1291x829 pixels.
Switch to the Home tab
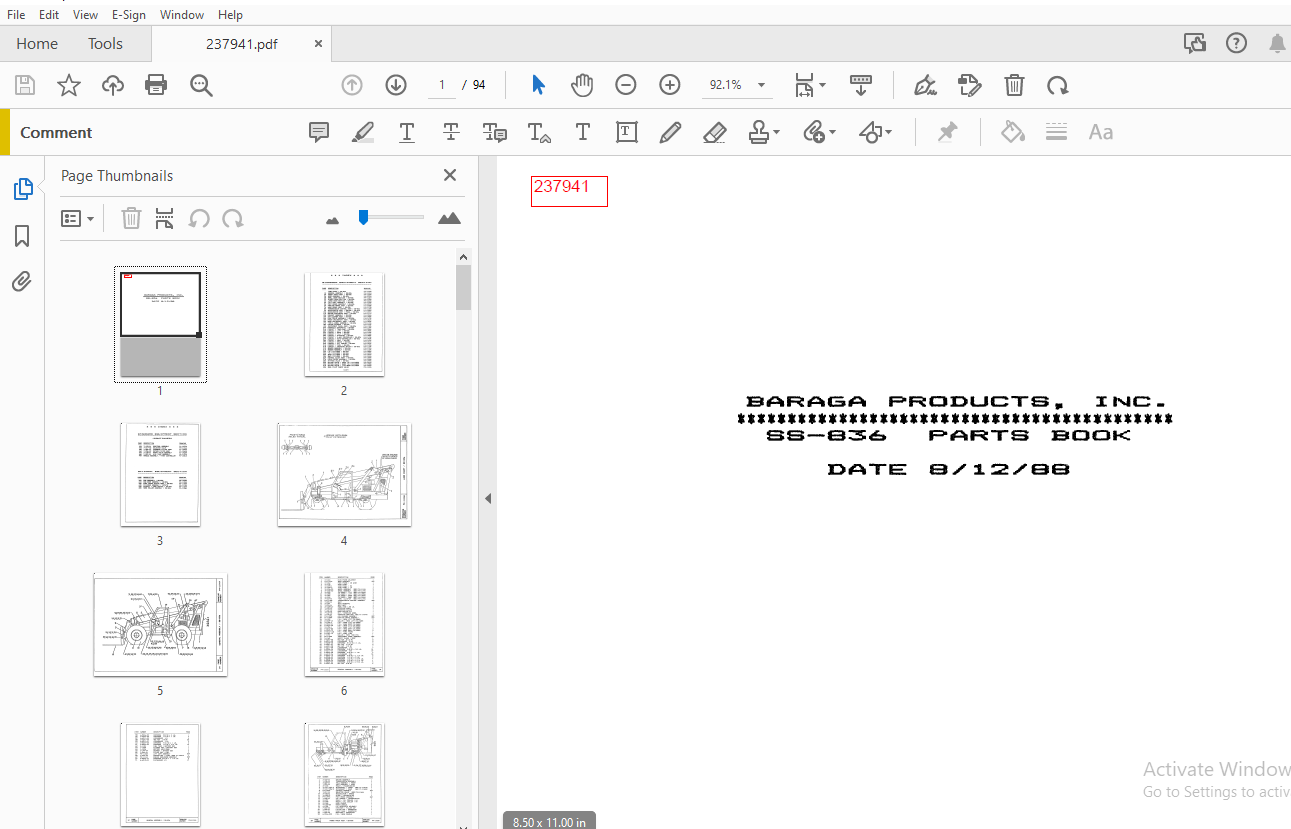[37, 44]
